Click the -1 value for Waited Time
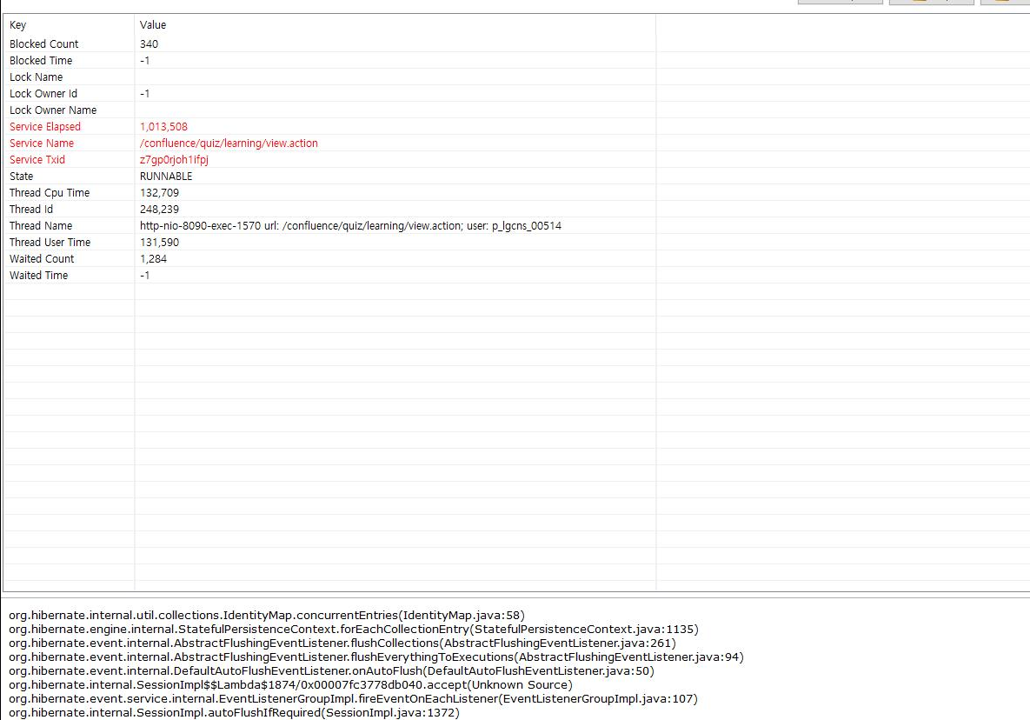This screenshot has height=720, width=1030. click(x=145, y=275)
